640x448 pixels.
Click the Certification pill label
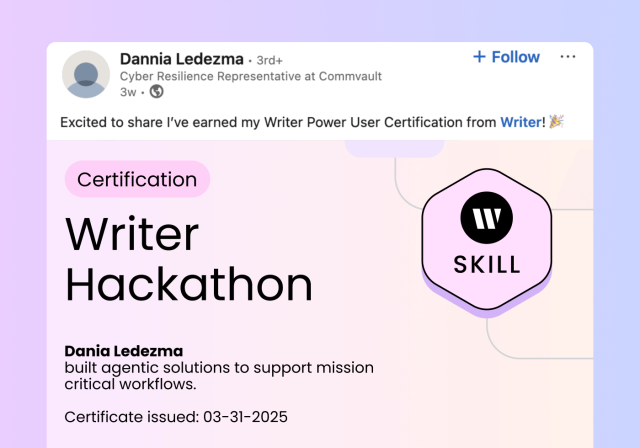(x=137, y=179)
